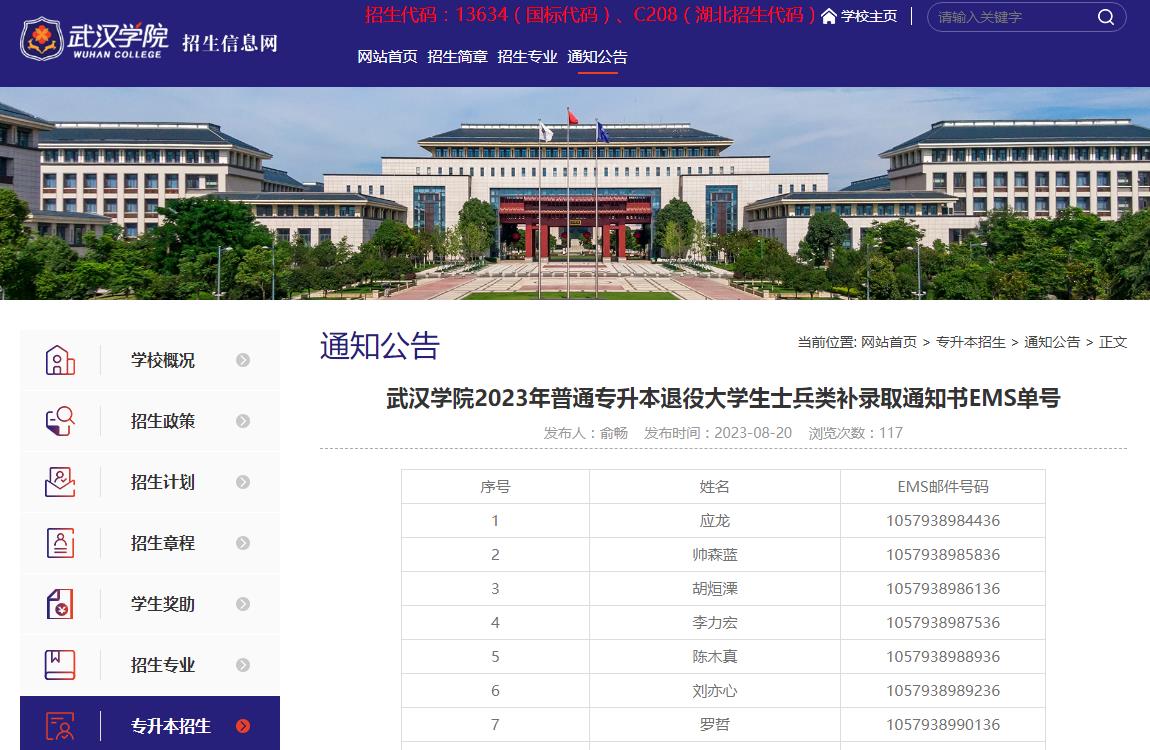Select name cell 帅森蓝
This screenshot has width=1150, height=750.
tap(714, 554)
